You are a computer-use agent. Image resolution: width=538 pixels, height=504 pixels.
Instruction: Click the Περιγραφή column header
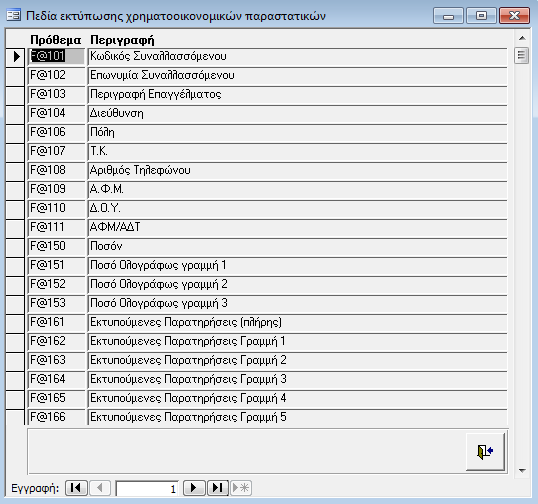[122, 40]
